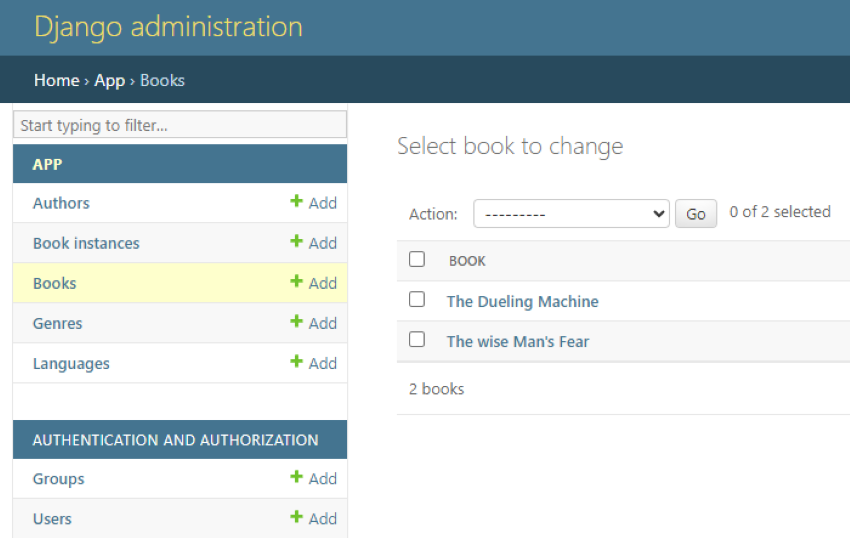This screenshot has width=850, height=538.
Task: Open the Authors section in sidebar
Action: pos(61,203)
